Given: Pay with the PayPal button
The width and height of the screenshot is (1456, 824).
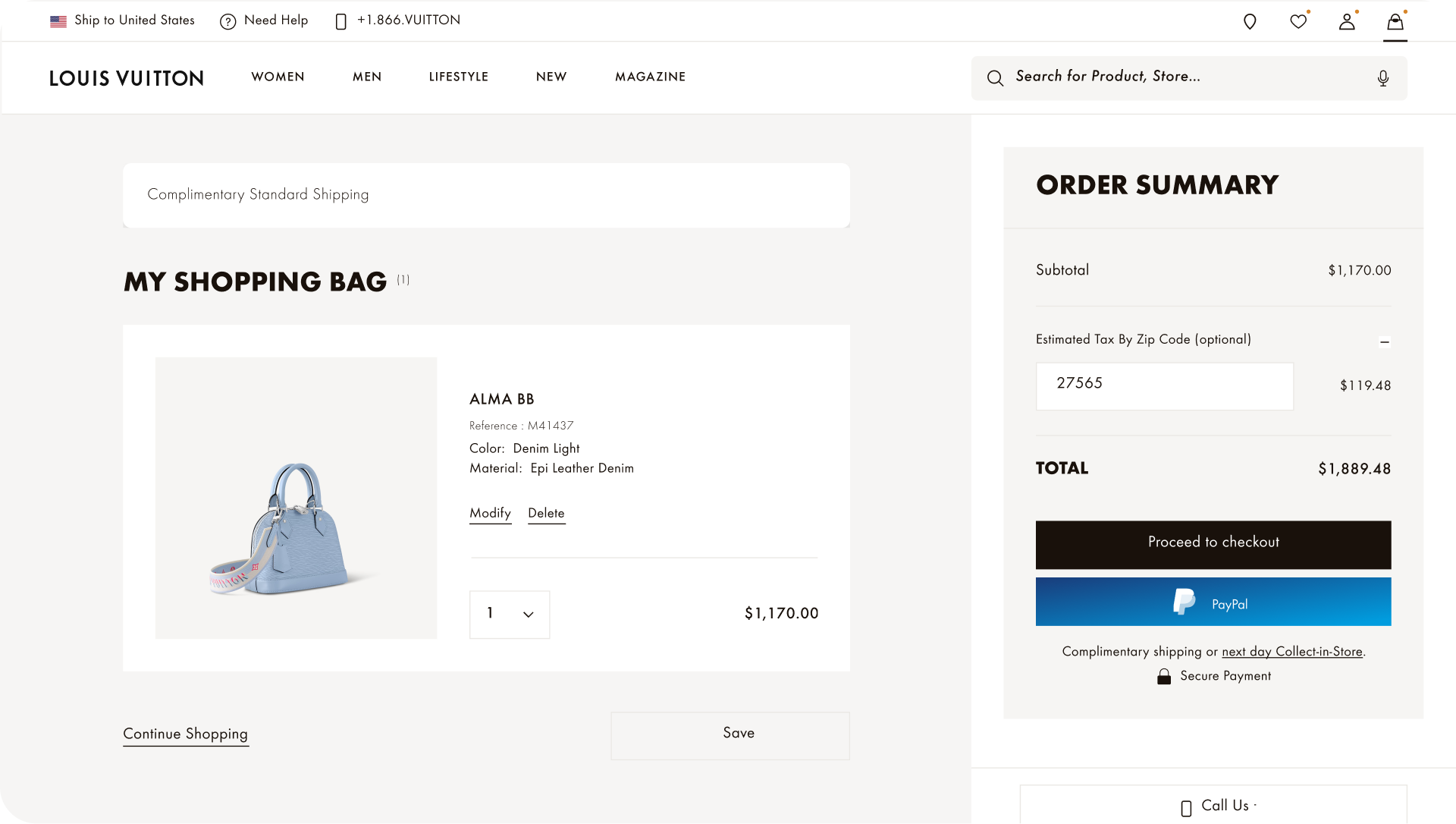Looking at the screenshot, I should (1213, 602).
